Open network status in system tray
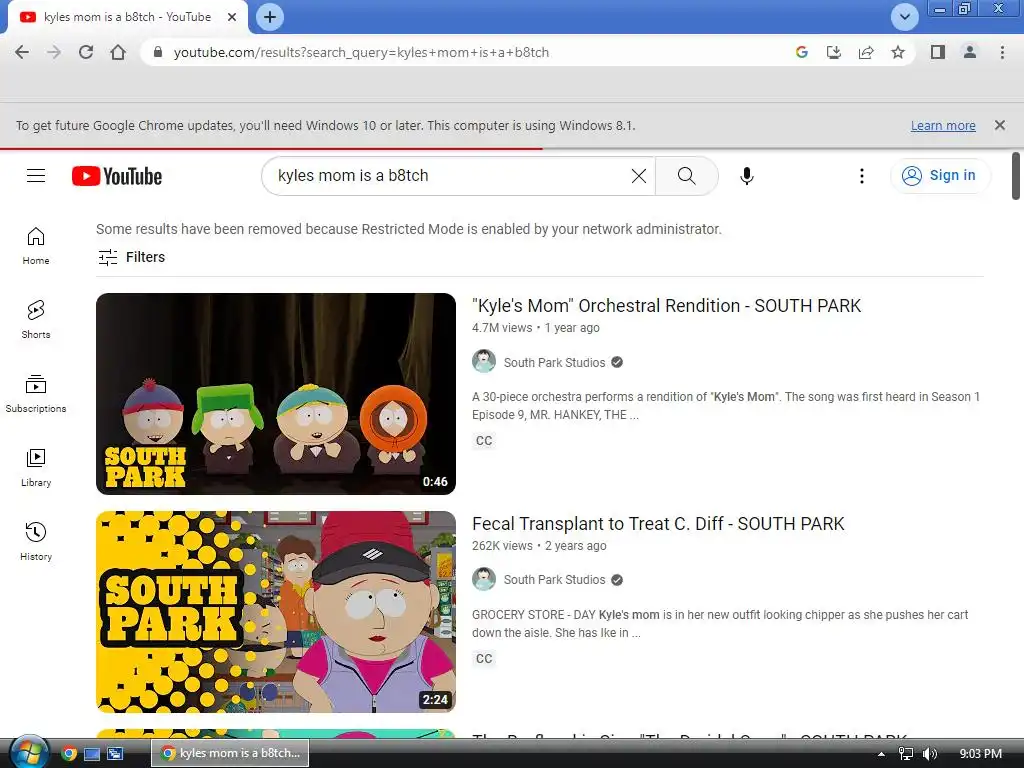Viewport: 1024px width, 768px height. click(x=906, y=754)
